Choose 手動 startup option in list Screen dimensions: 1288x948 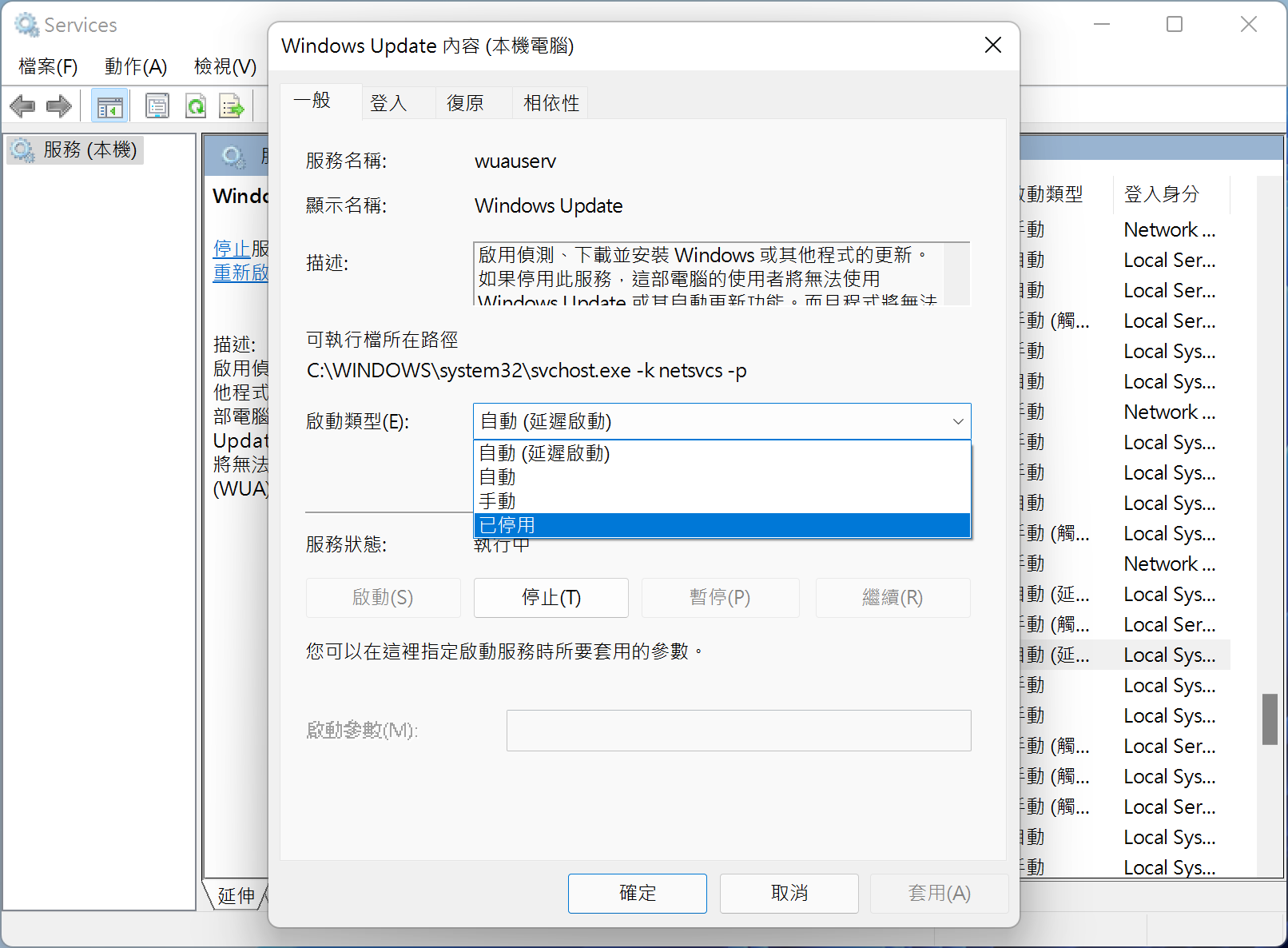pos(722,501)
